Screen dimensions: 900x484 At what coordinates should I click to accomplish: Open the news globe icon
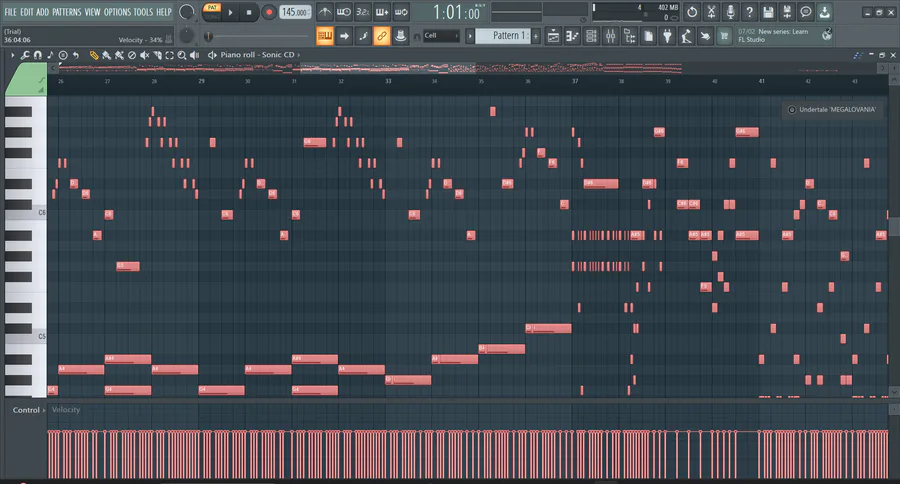(x=827, y=35)
